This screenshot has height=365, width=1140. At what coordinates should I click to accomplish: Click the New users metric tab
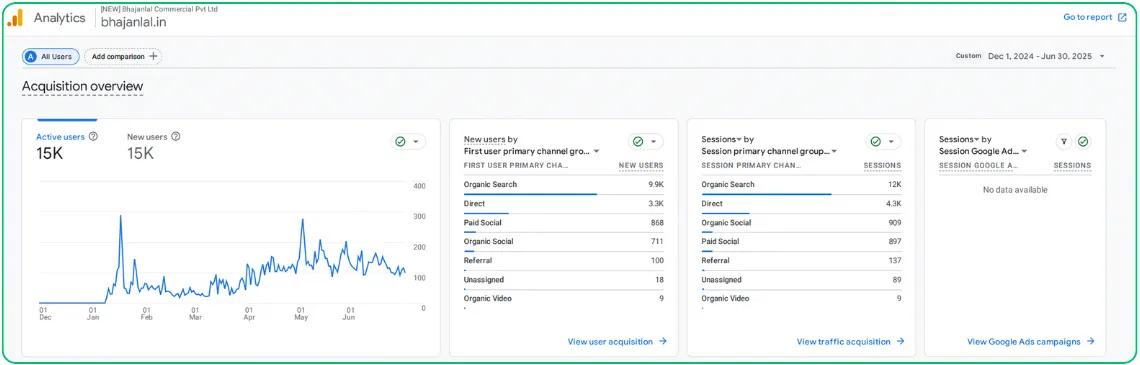(147, 137)
